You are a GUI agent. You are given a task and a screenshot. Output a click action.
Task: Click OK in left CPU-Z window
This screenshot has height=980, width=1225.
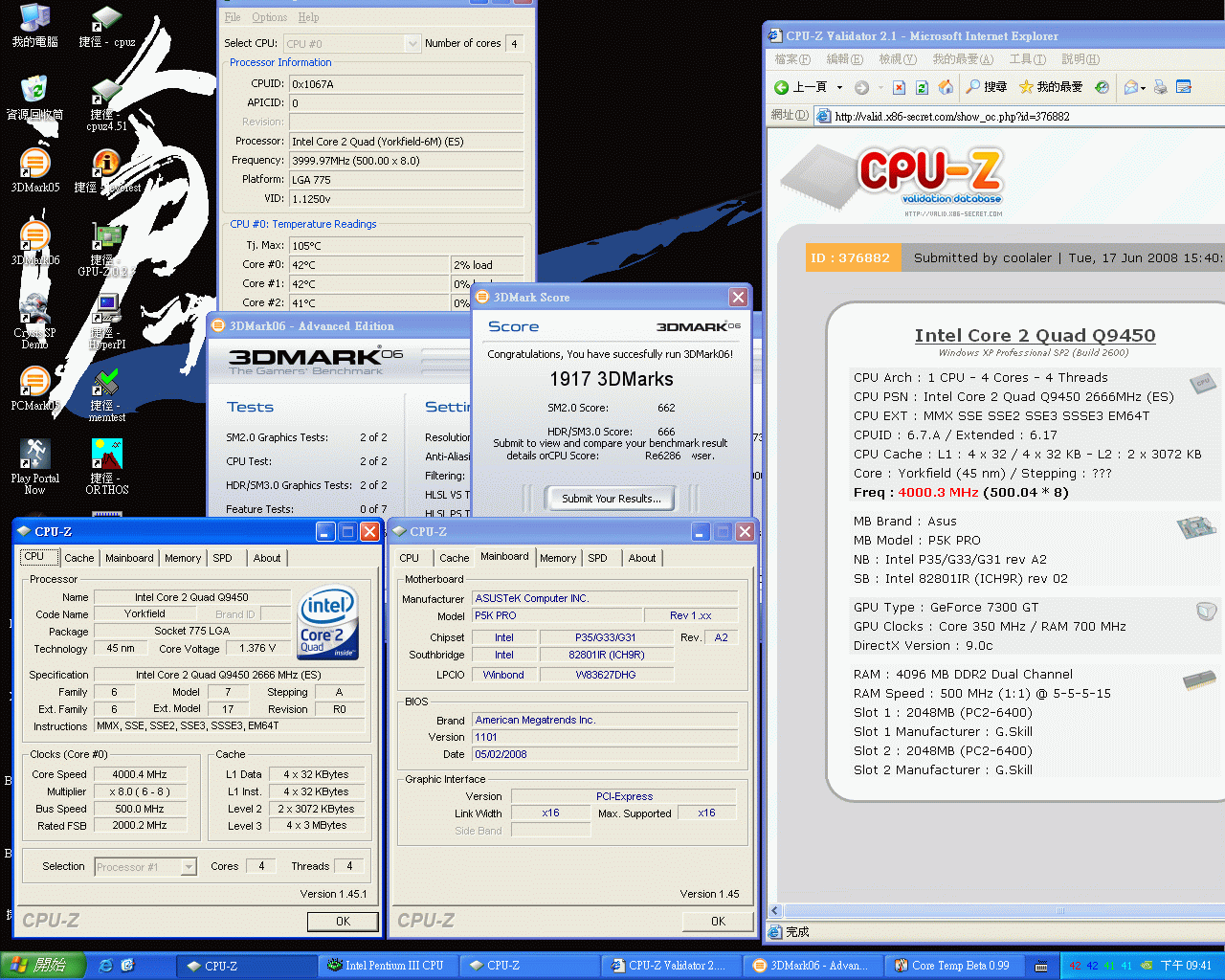pyautogui.click(x=343, y=922)
